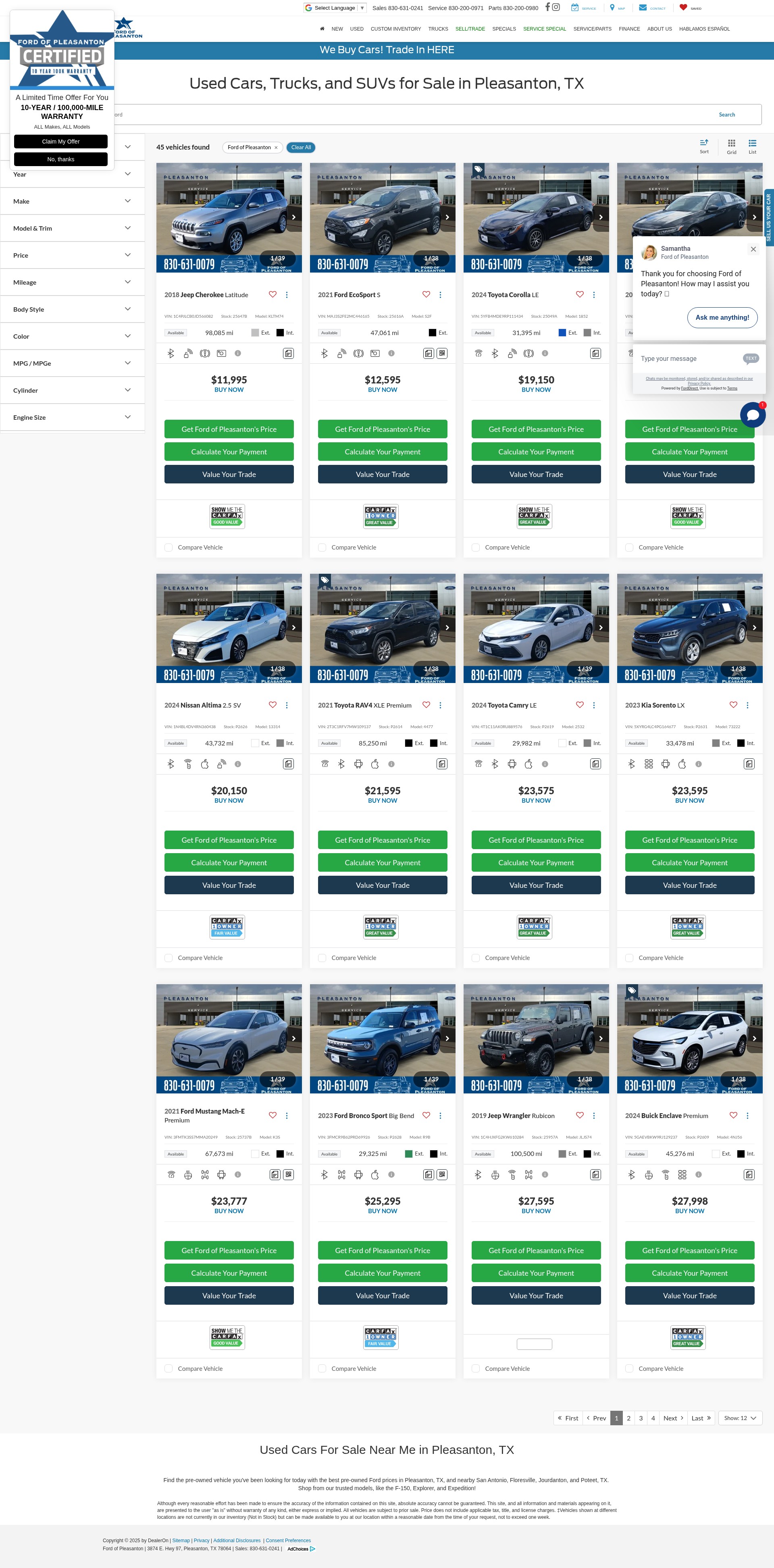Open vehicle details icon for 2024 Toyota Camry
The image size is (774, 1568).
(x=596, y=764)
